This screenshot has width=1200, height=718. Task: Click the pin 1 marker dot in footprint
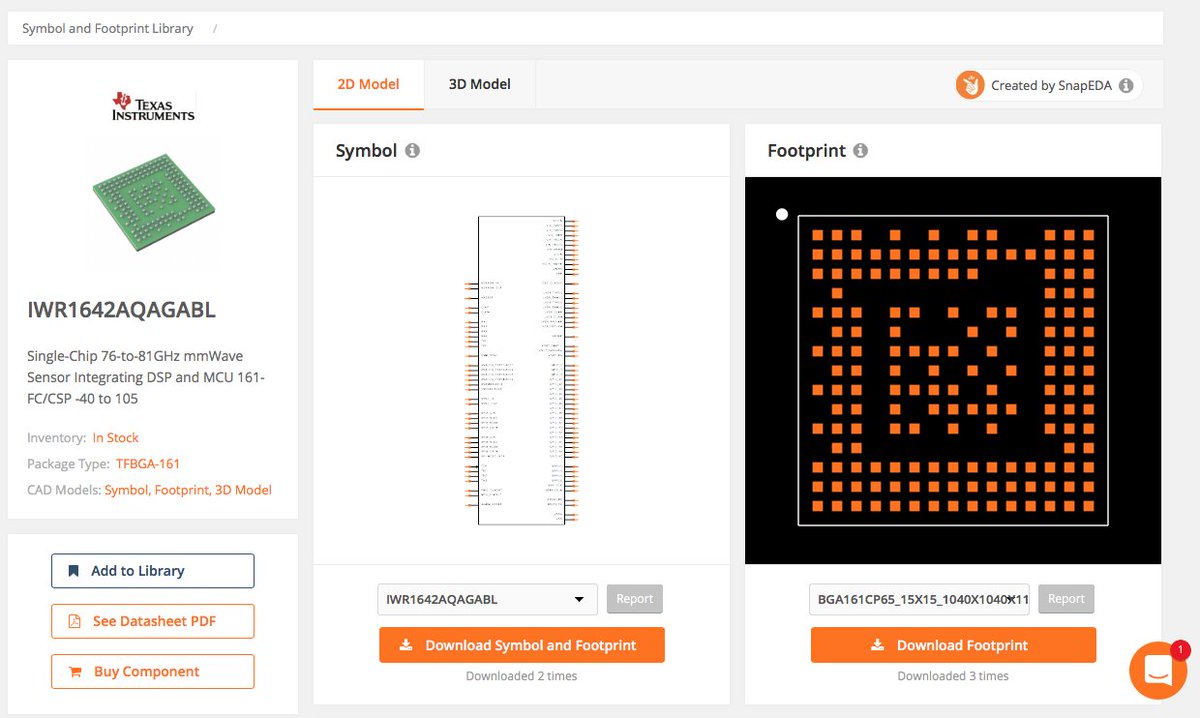782,214
